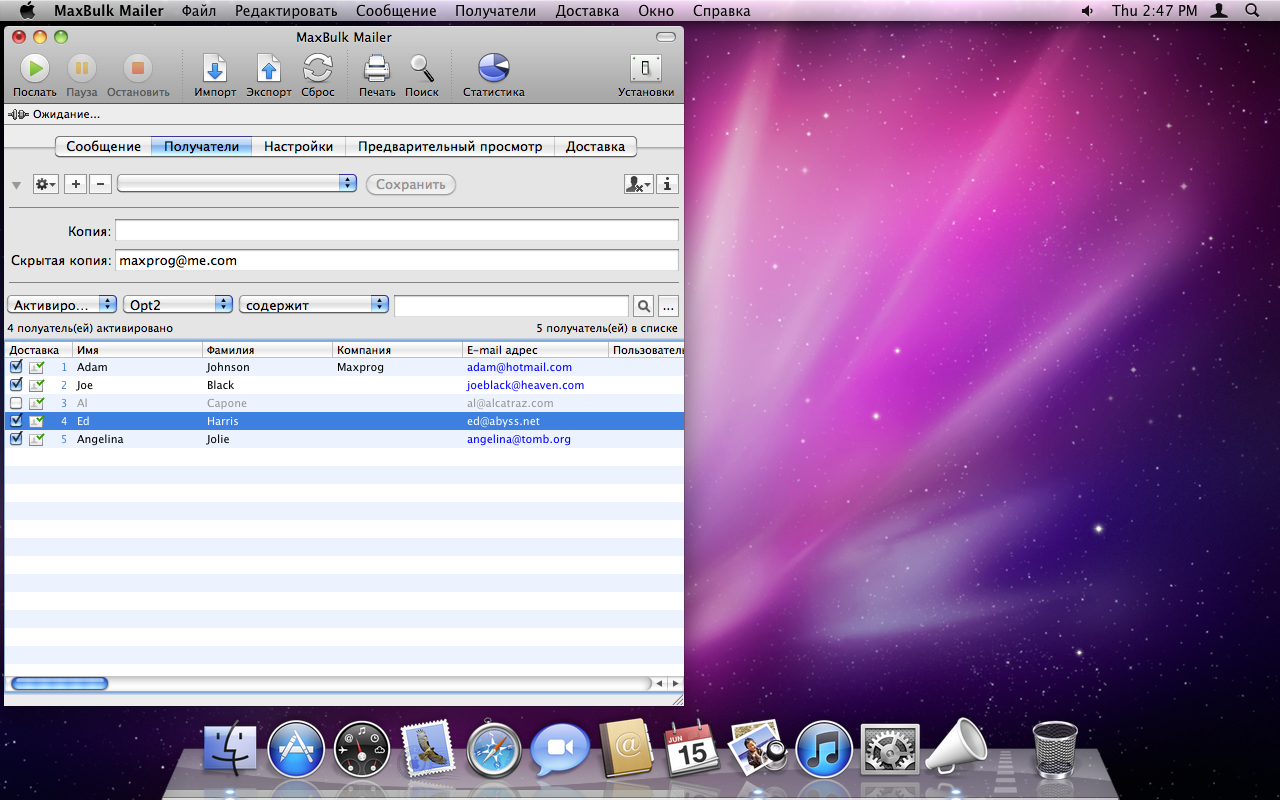Screen dimensions: 1280x800
Task: Click the Import (Импорт) toolbar icon
Action: pyautogui.click(x=215, y=69)
